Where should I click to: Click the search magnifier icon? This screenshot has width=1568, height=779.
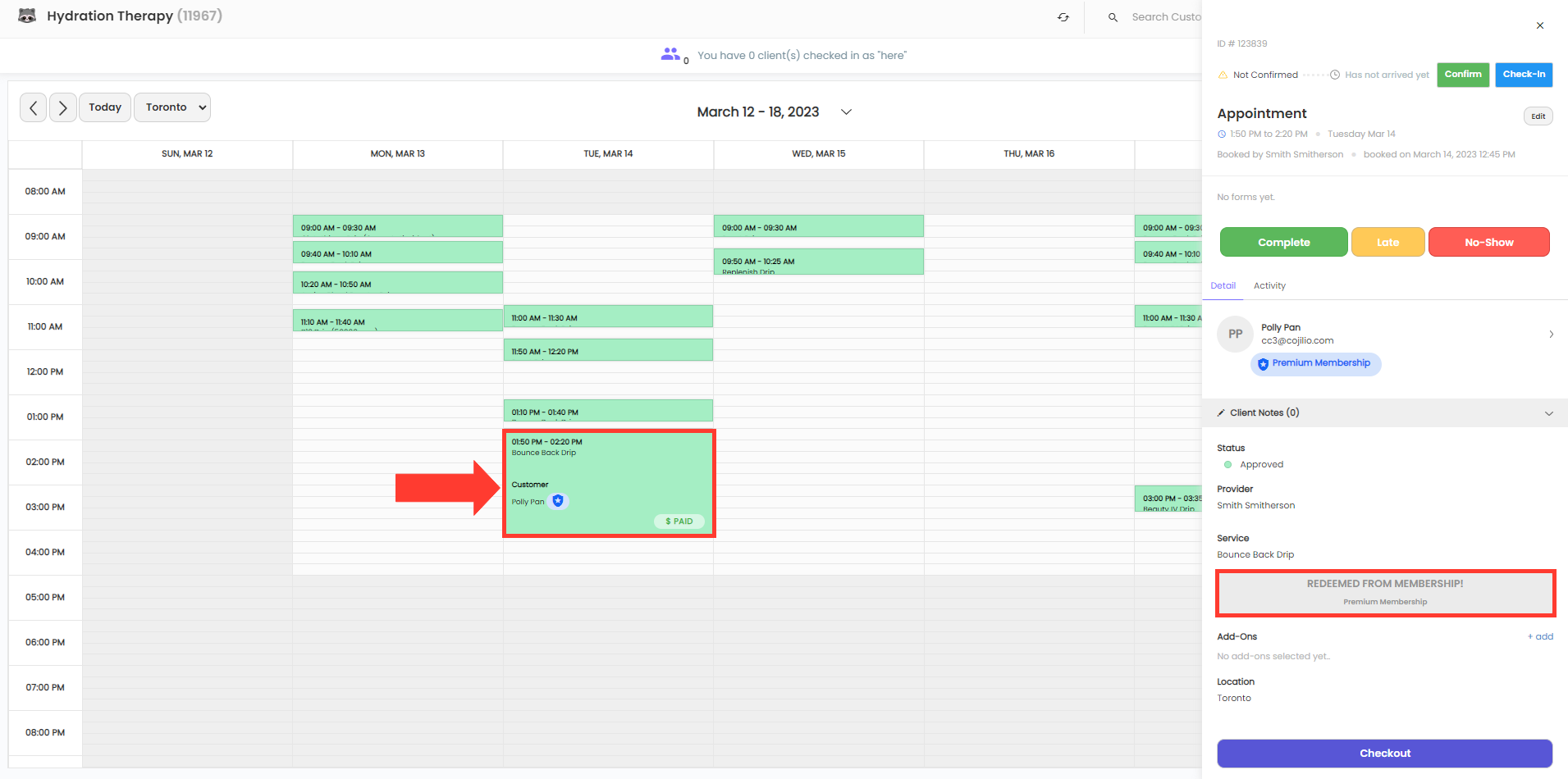click(x=1113, y=17)
